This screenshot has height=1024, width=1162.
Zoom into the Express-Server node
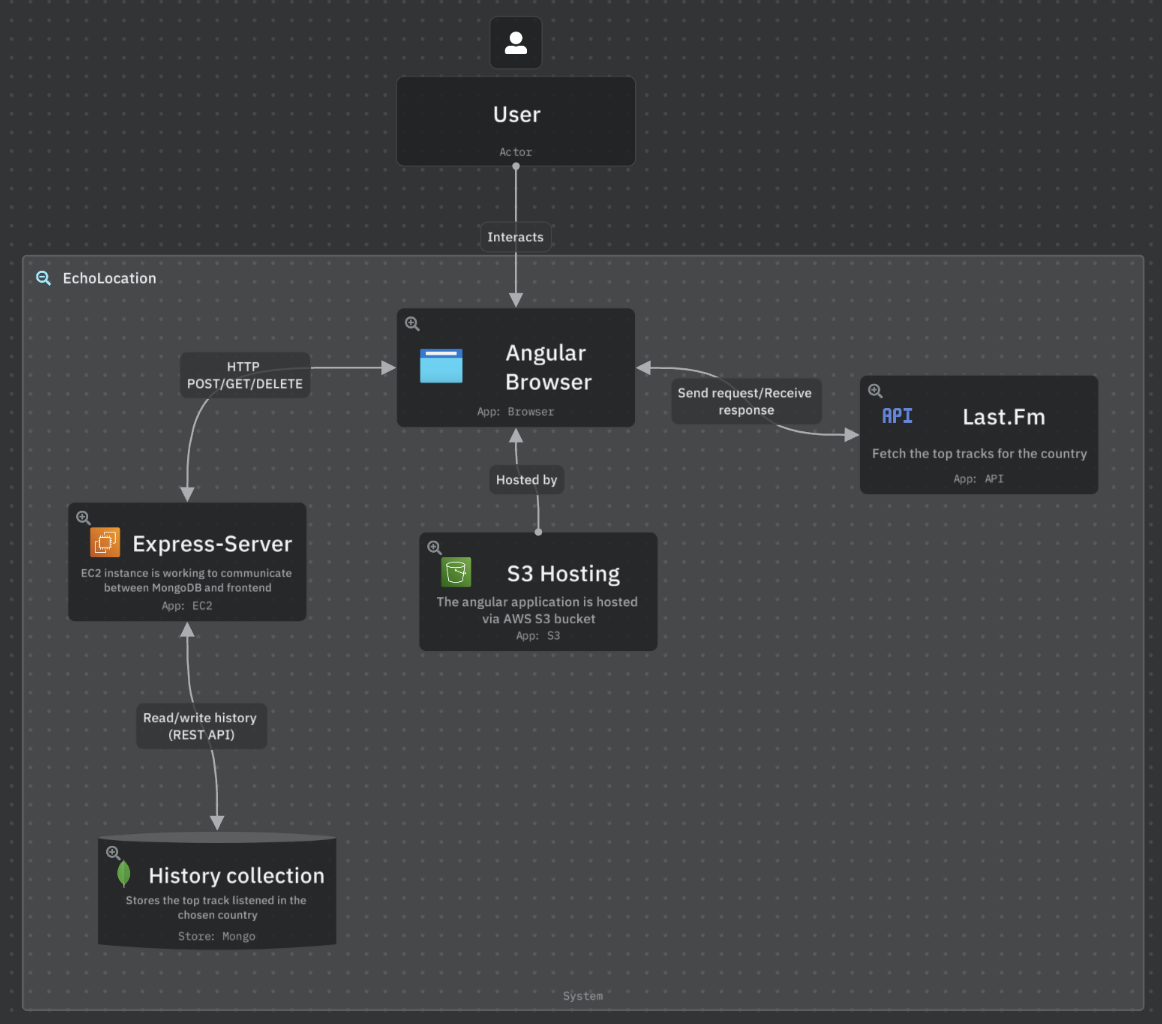pos(83,518)
